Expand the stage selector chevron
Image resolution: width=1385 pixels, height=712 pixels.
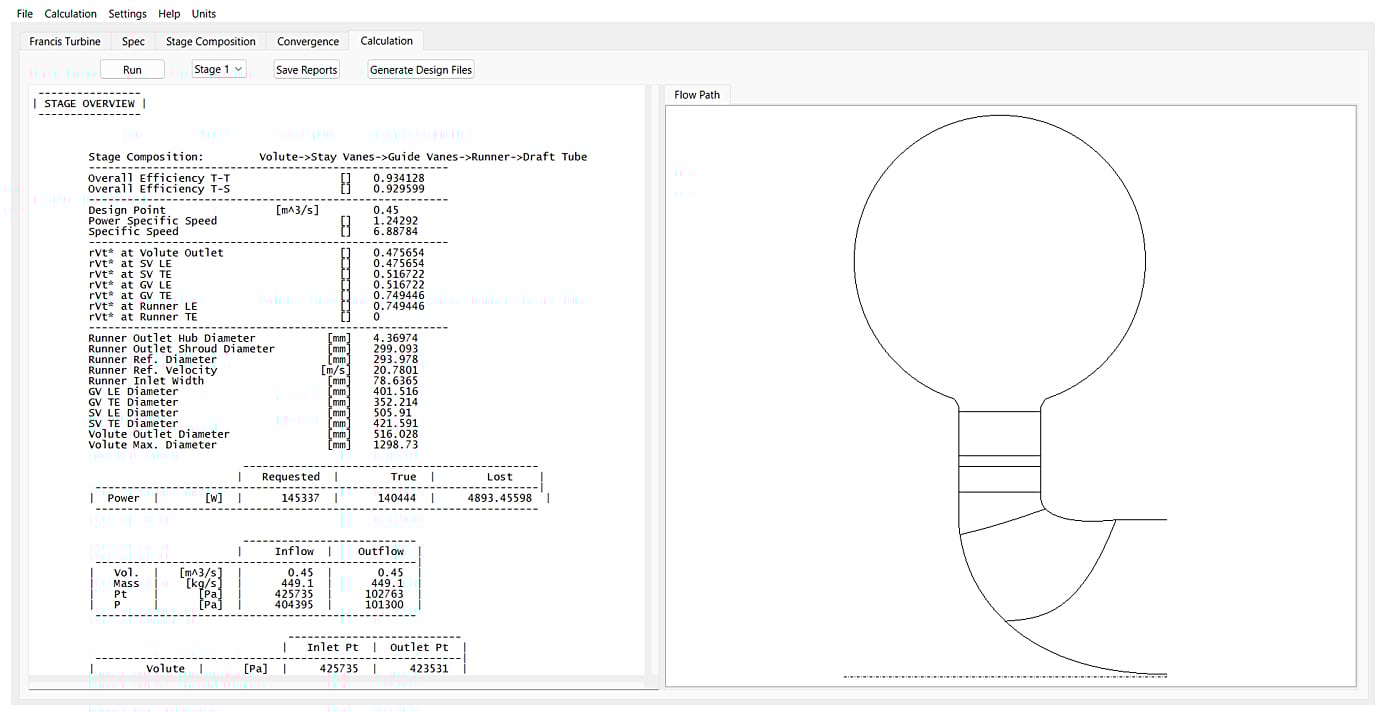pyautogui.click(x=237, y=68)
